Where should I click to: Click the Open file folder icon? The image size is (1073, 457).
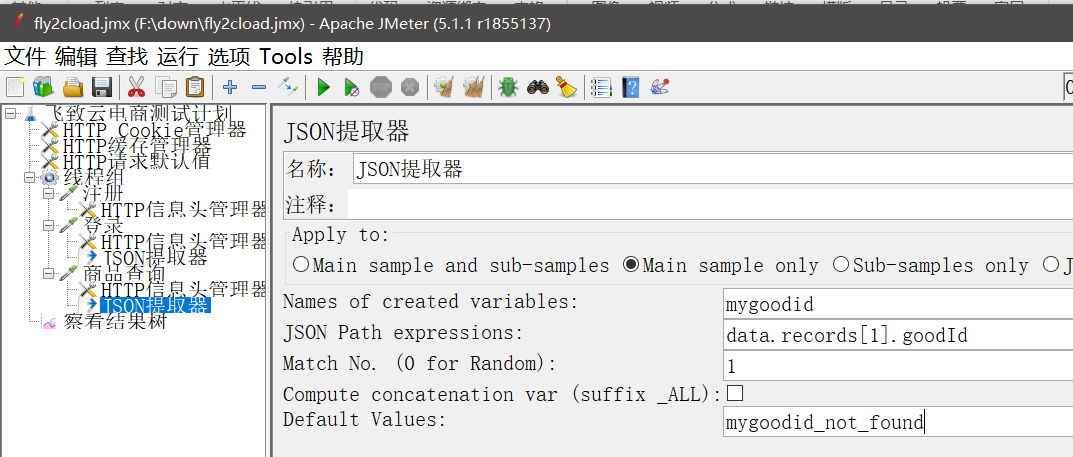(x=73, y=87)
